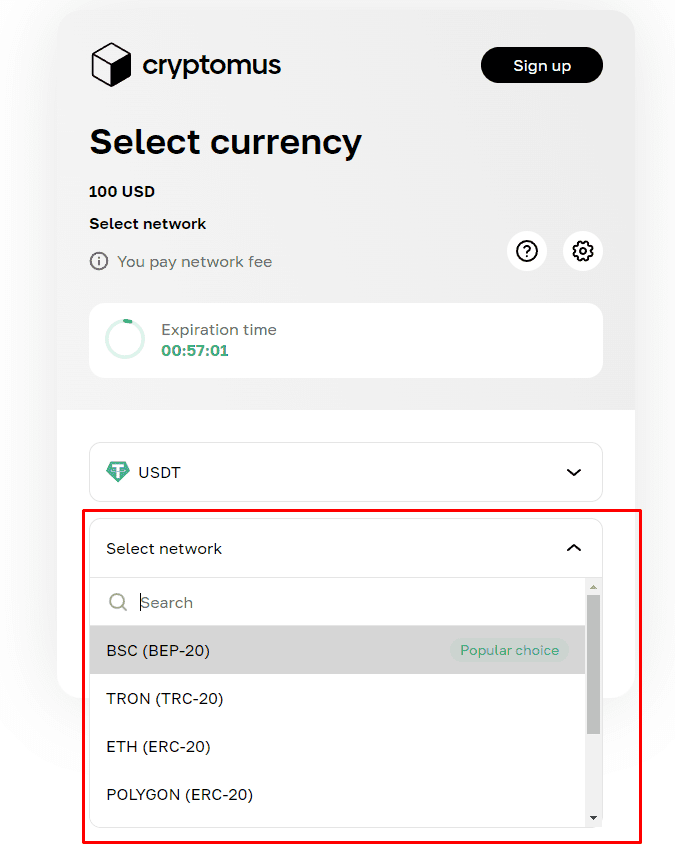Open the help question mark icon

click(x=527, y=251)
